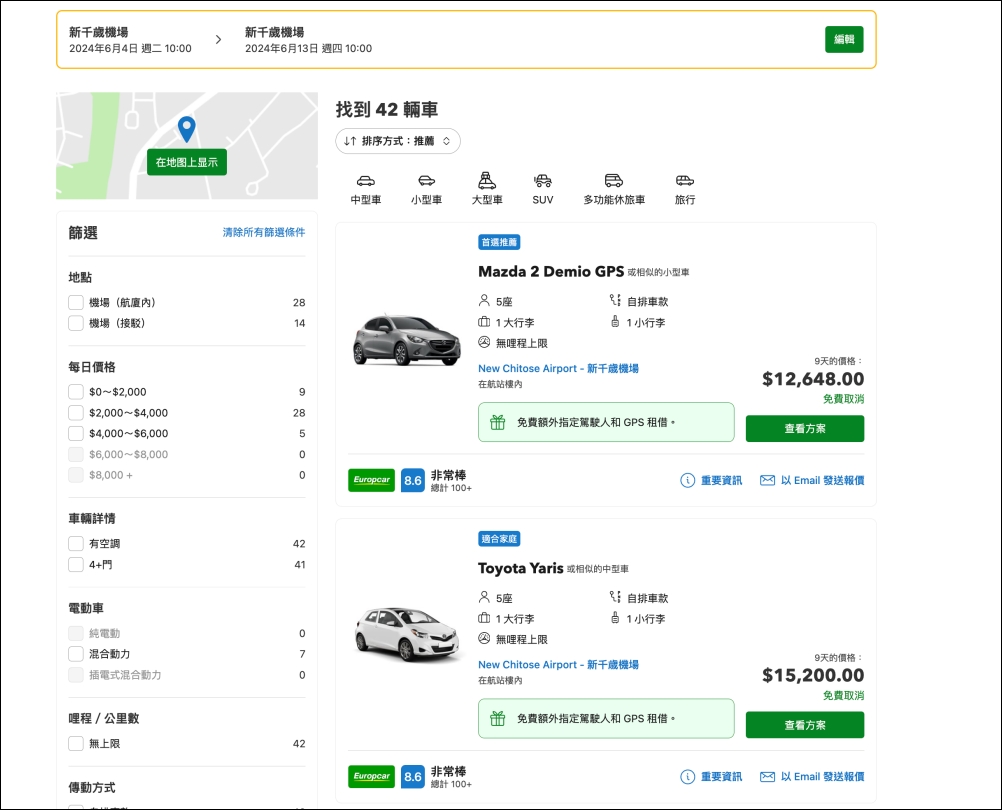Click the 在地图上显示 button
Viewport: 1002px width, 810px height.
click(x=187, y=162)
